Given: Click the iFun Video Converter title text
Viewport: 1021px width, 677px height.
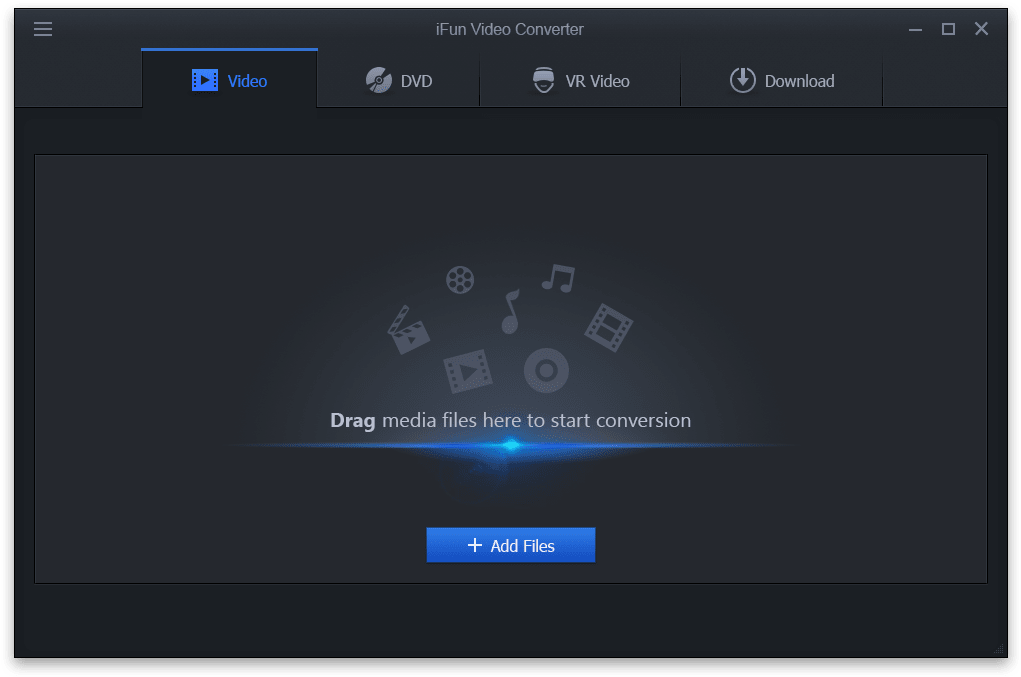Looking at the screenshot, I should pos(510,29).
